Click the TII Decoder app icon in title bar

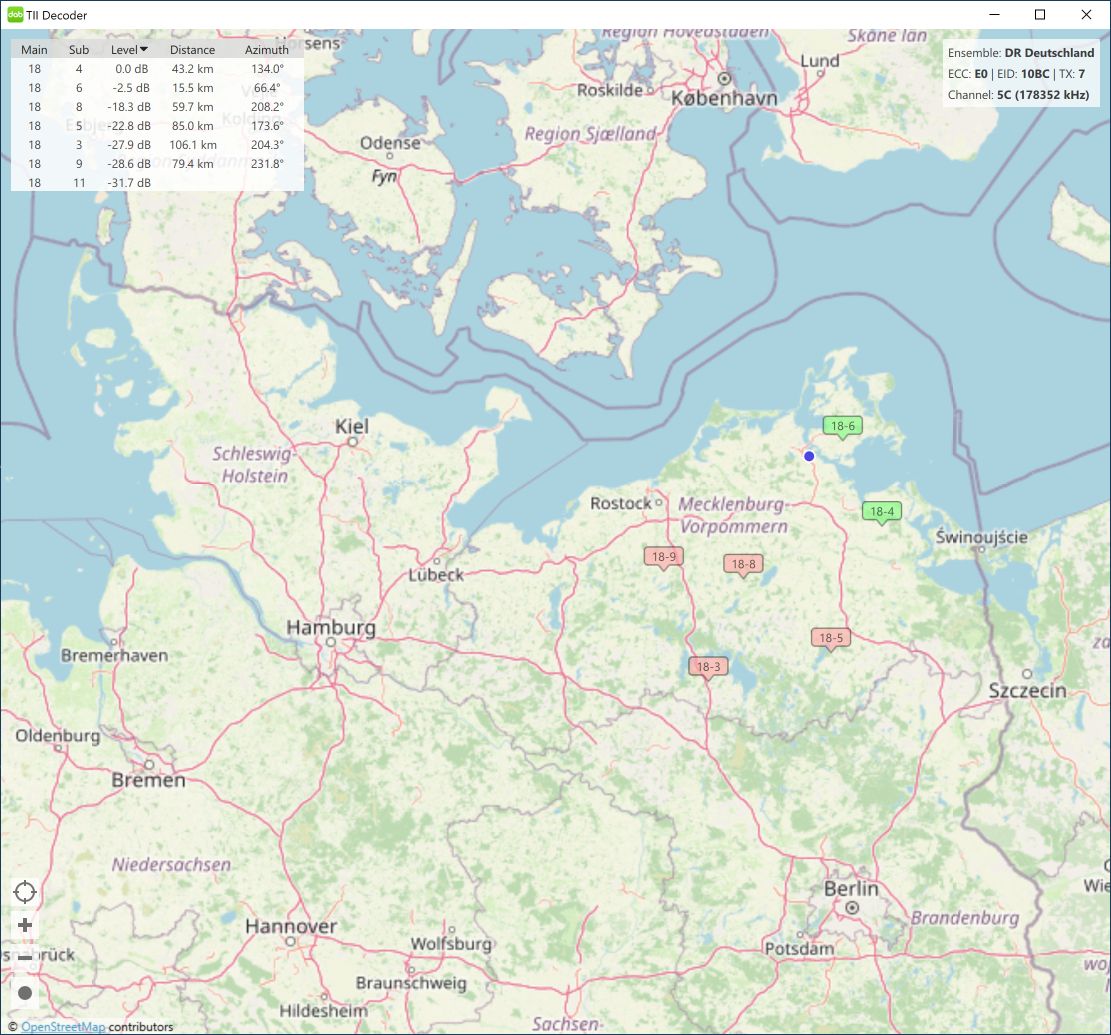(x=15, y=15)
